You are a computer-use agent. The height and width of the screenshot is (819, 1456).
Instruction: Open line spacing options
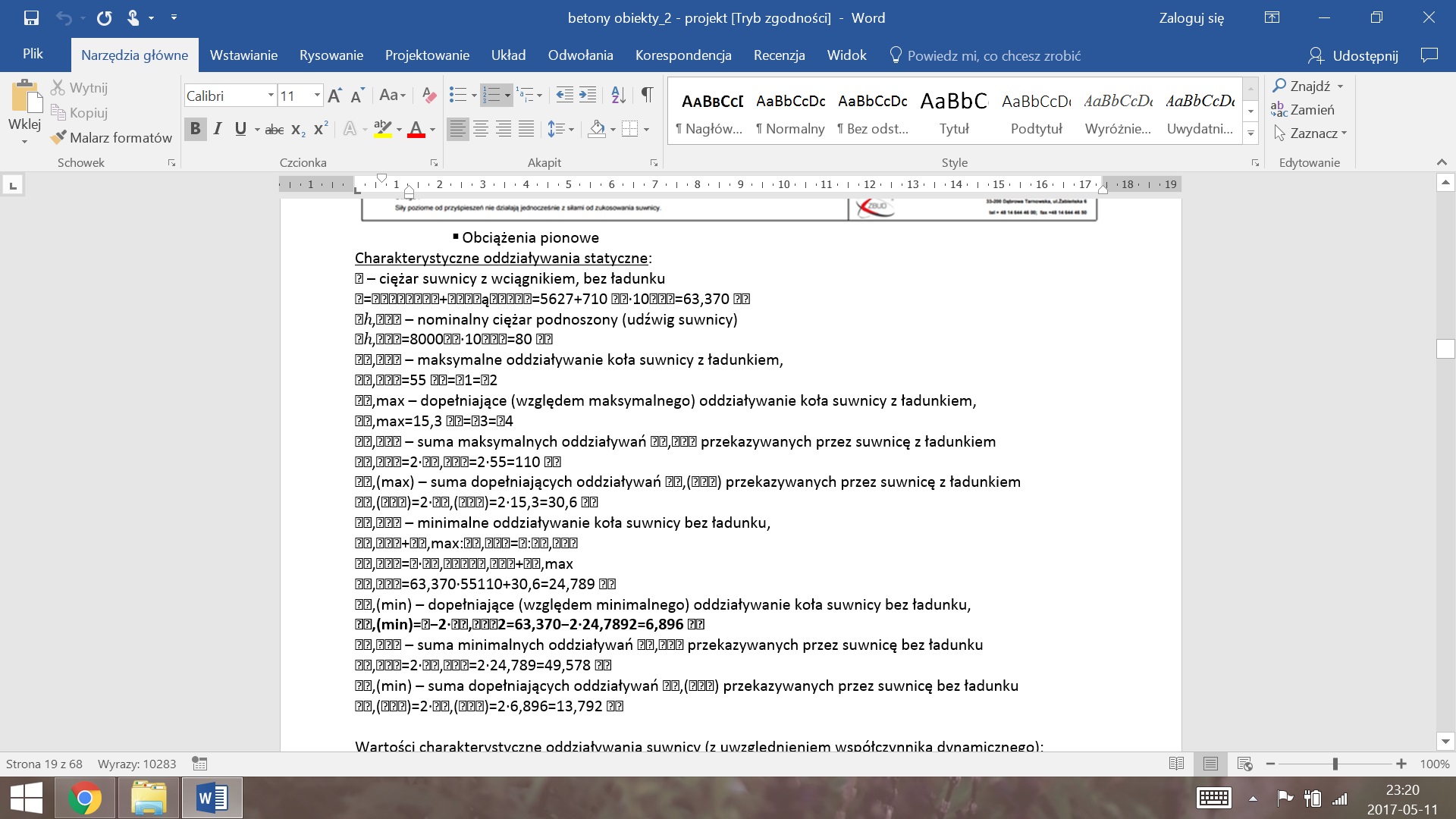point(560,130)
